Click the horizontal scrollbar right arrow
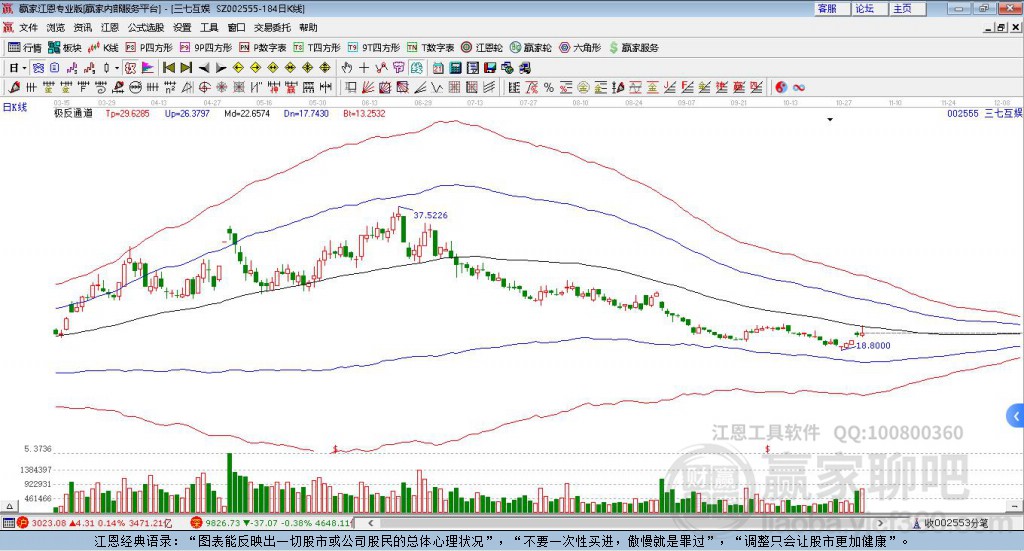The width and height of the screenshot is (1024, 551). click(x=880, y=523)
